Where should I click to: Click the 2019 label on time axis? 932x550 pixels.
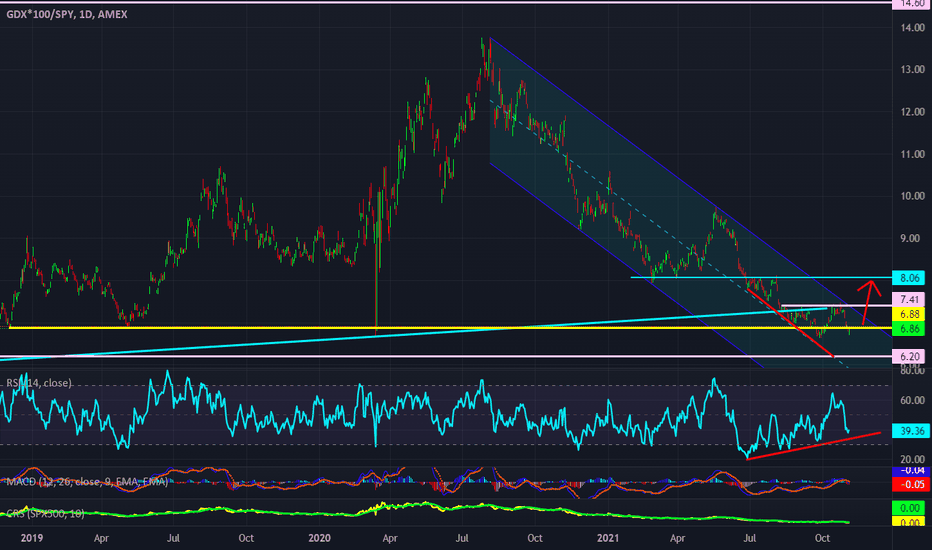coord(32,538)
